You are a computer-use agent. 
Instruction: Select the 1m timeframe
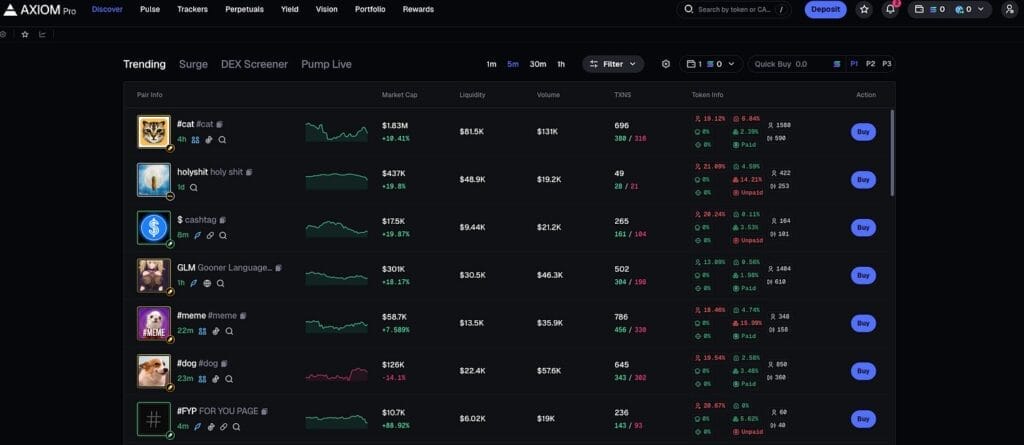tap(491, 64)
